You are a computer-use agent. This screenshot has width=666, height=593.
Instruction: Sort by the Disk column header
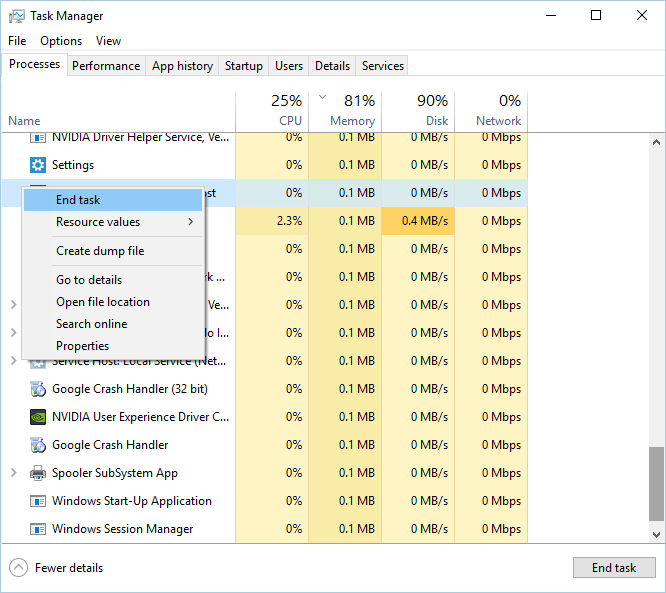[x=418, y=111]
